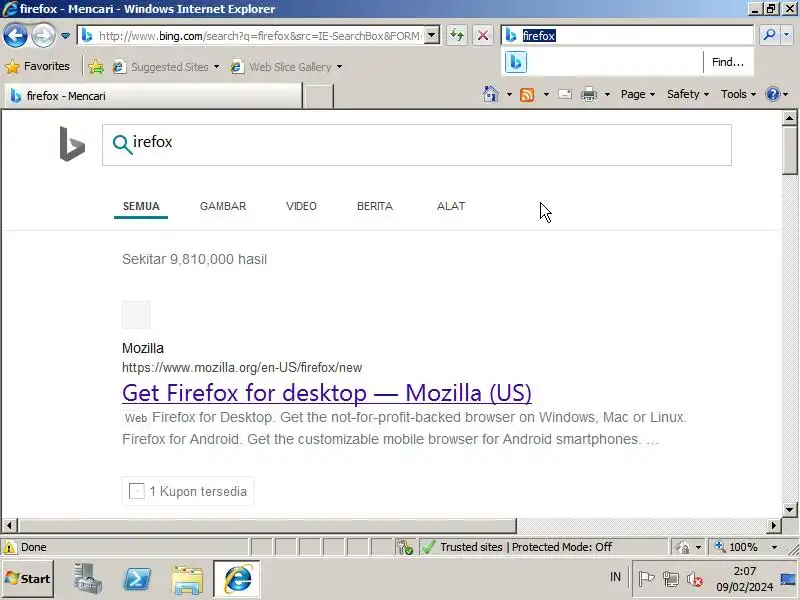
Task: Click the add-ons manage icon in status bar
Action: tap(405, 547)
